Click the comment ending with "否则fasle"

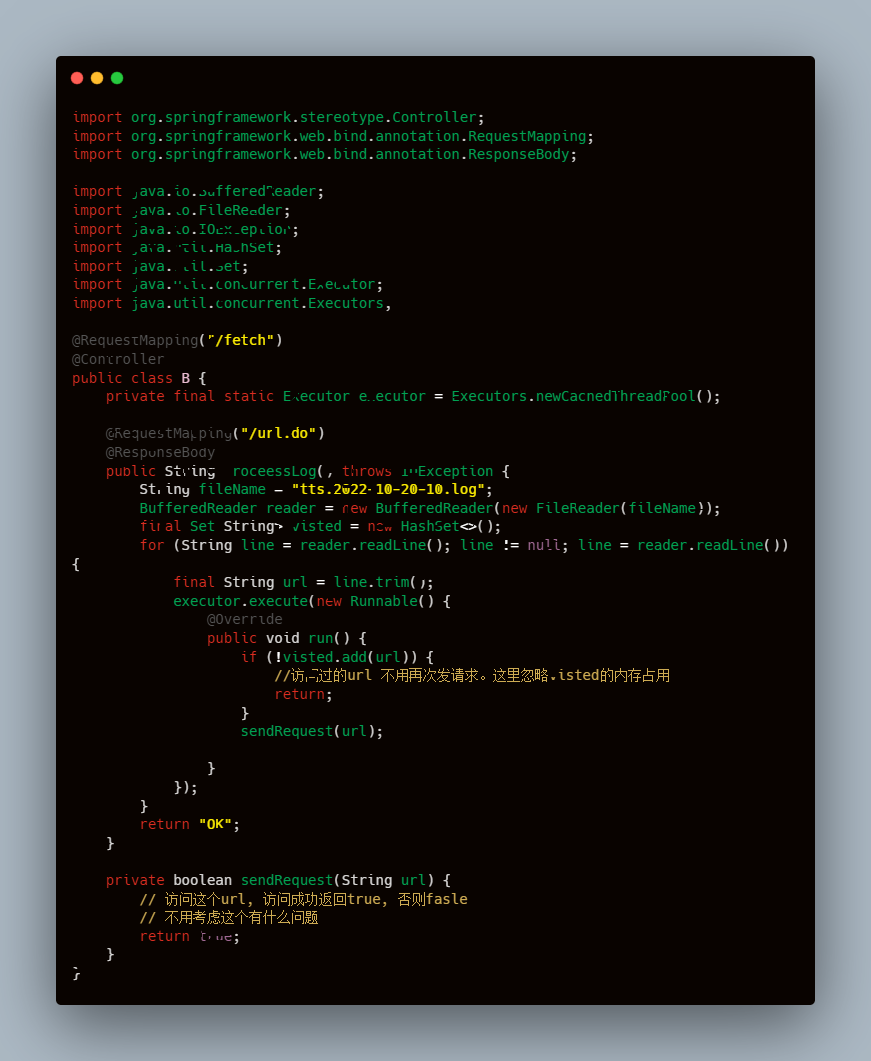coord(303,899)
